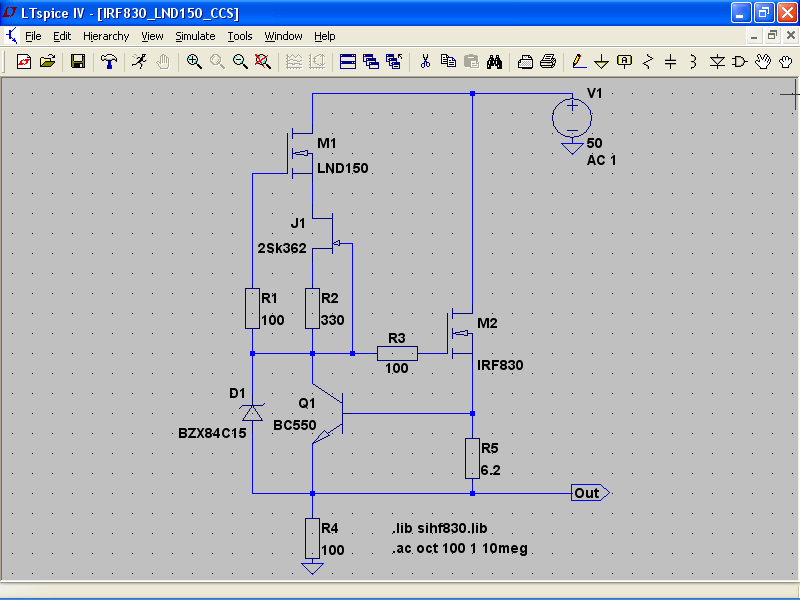Click the V1 voltage source symbol
This screenshot has width=800, height=600.
pos(572,118)
